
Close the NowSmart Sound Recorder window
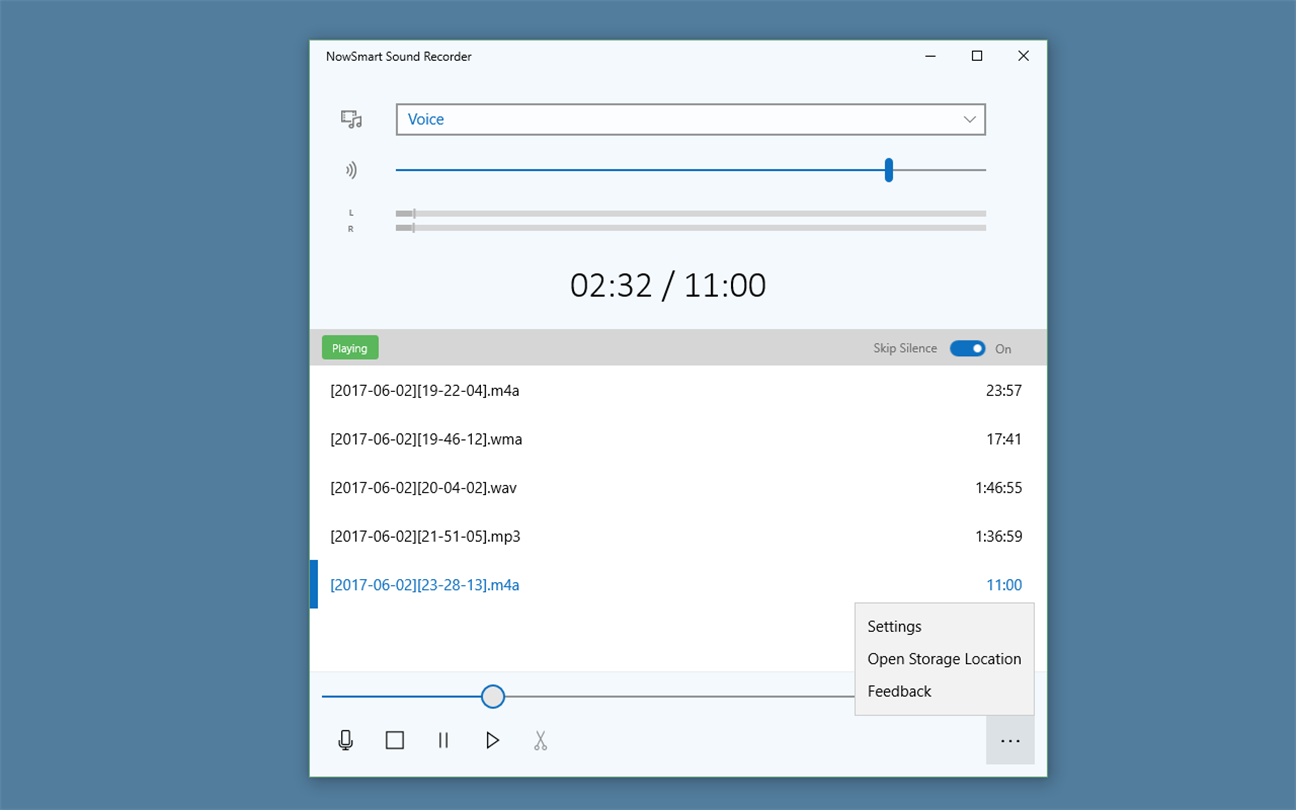tap(1023, 56)
